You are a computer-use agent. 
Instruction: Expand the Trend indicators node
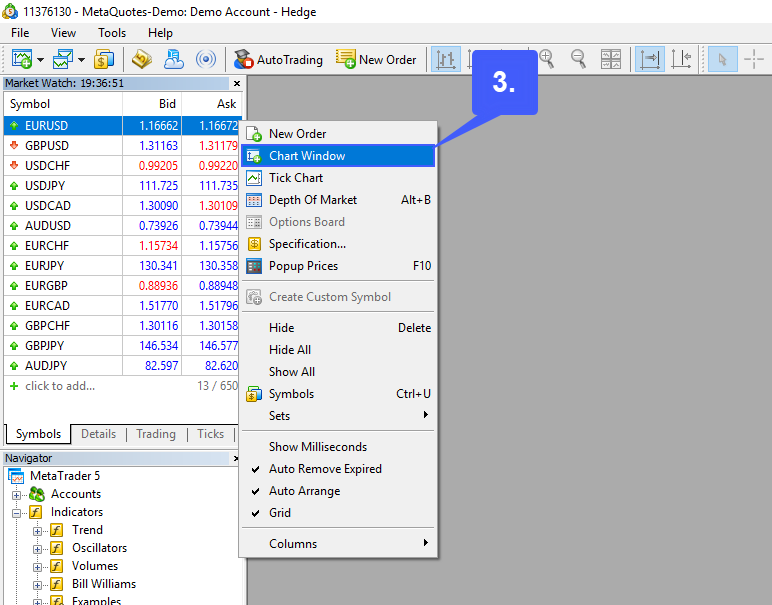point(37,531)
